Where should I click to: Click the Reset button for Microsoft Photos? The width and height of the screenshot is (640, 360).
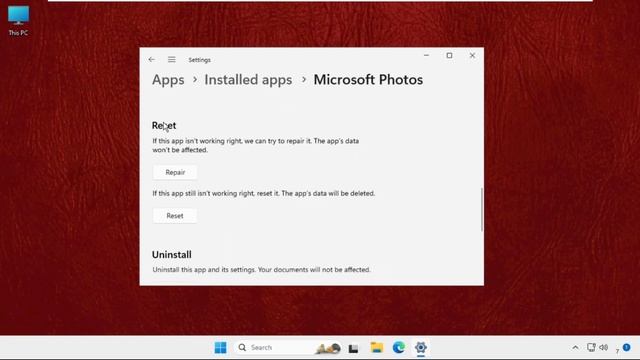pyautogui.click(x=175, y=216)
